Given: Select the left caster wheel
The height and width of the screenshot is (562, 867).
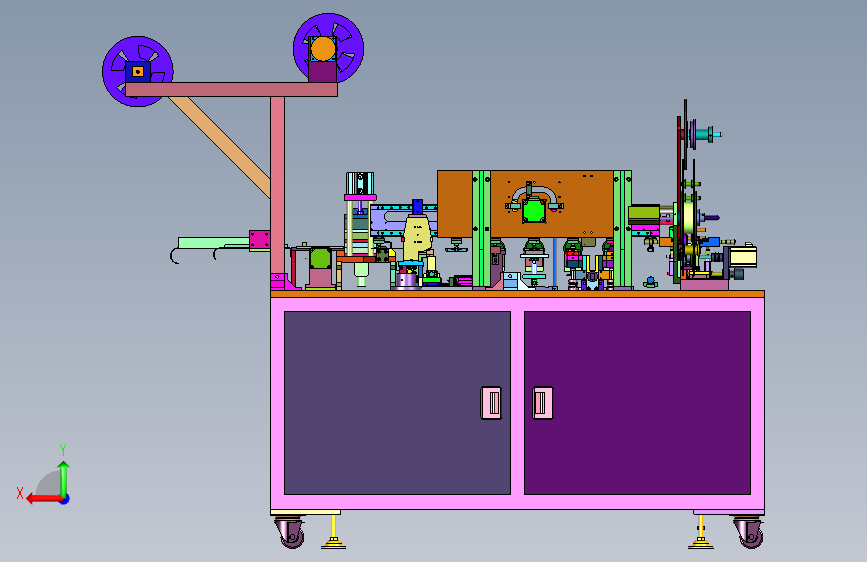Looking at the screenshot, I should click(x=291, y=533).
